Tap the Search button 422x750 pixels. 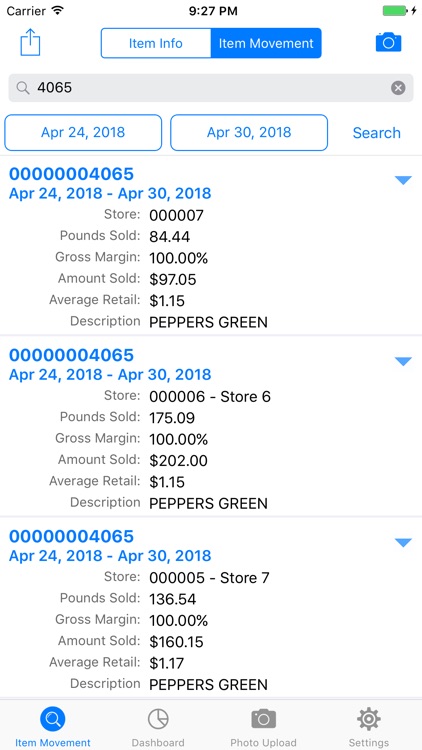377,132
